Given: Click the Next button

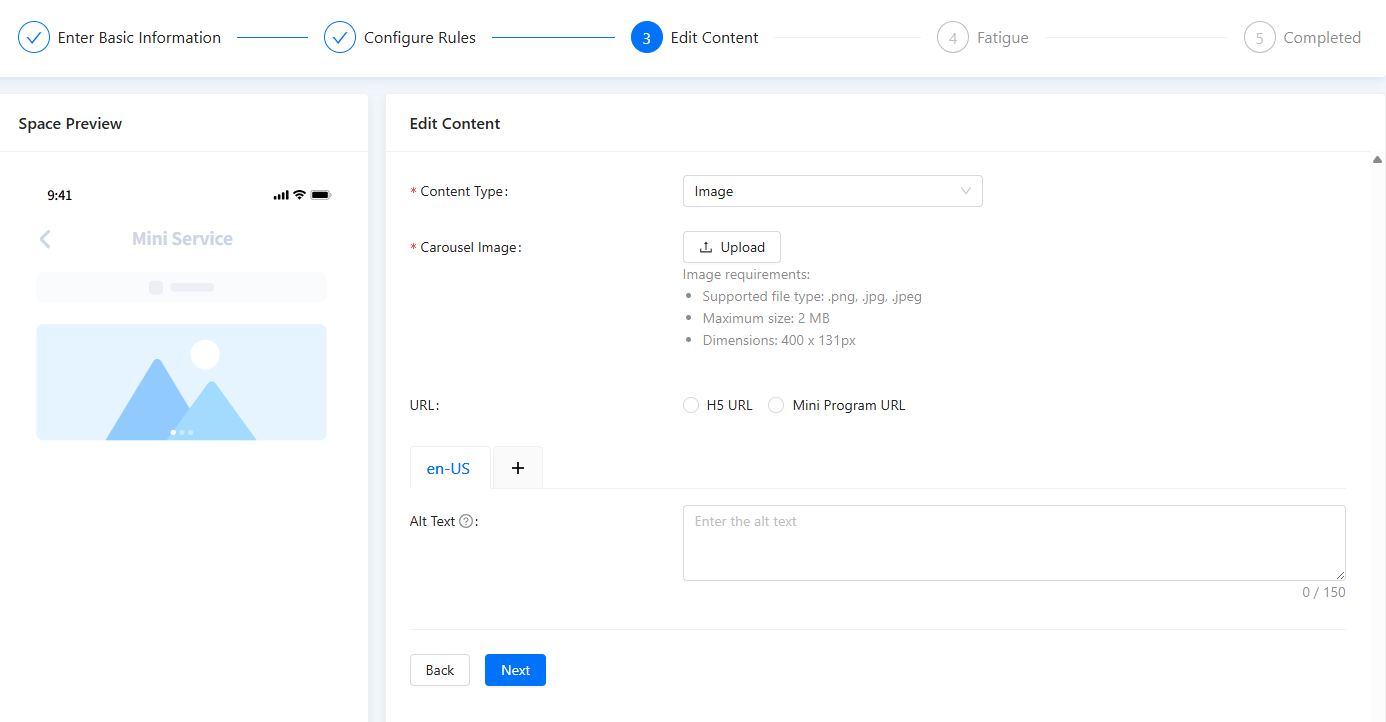Looking at the screenshot, I should (x=515, y=670).
